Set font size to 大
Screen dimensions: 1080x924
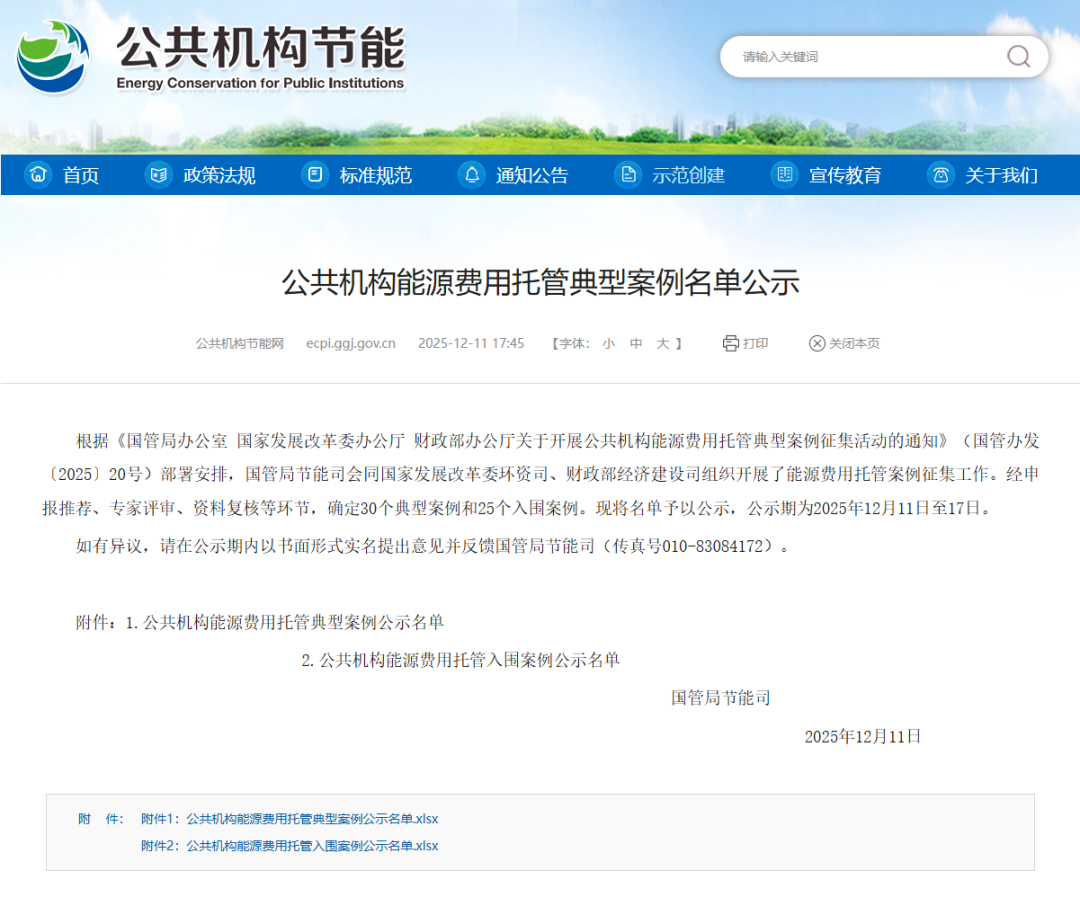pyautogui.click(x=663, y=343)
